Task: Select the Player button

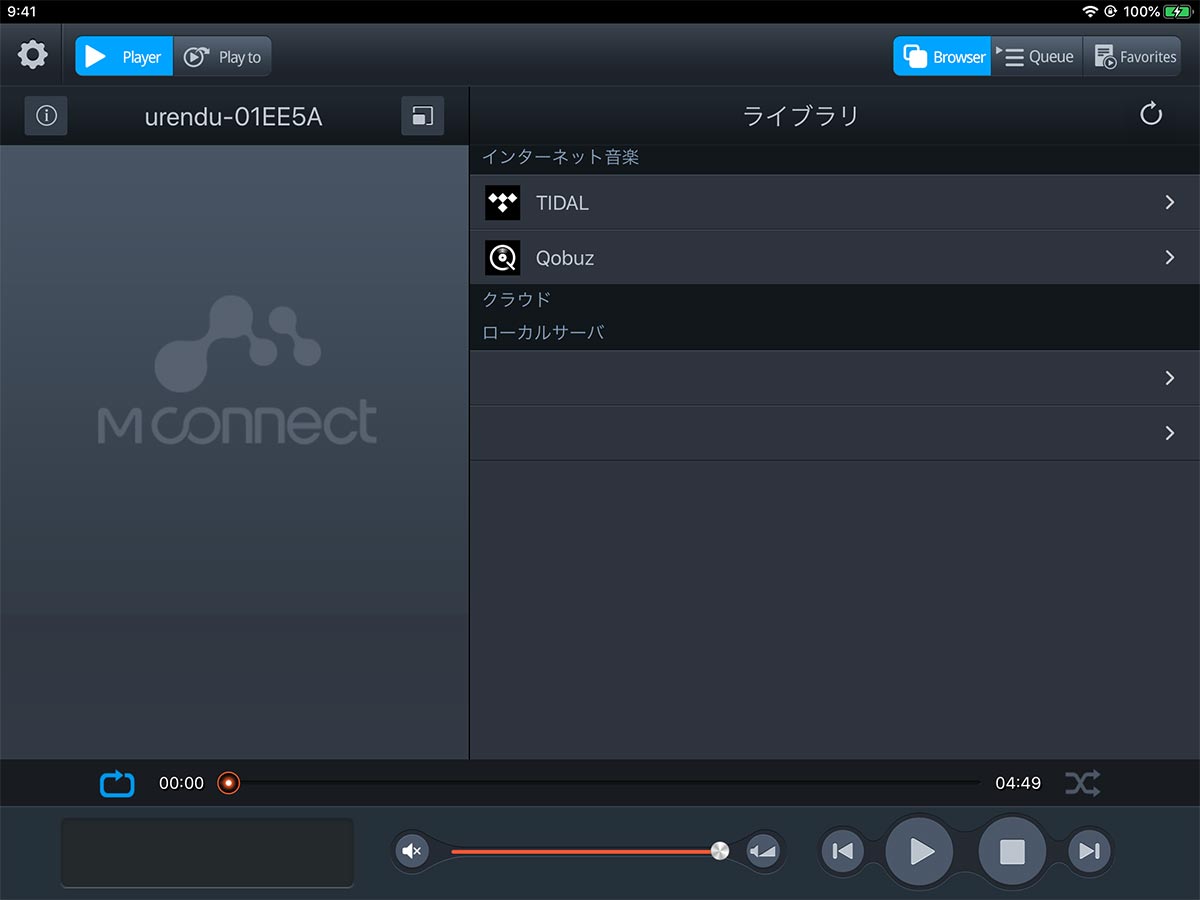Action: tap(124, 57)
